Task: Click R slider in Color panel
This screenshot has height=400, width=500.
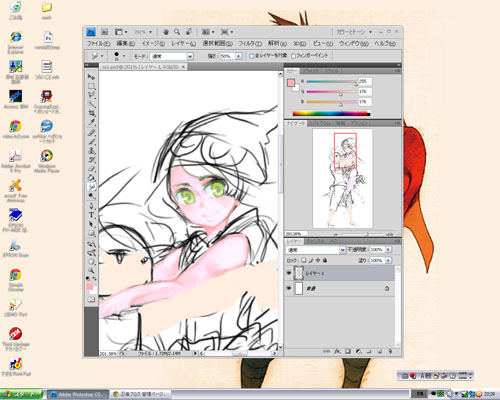Action: tap(331, 82)
